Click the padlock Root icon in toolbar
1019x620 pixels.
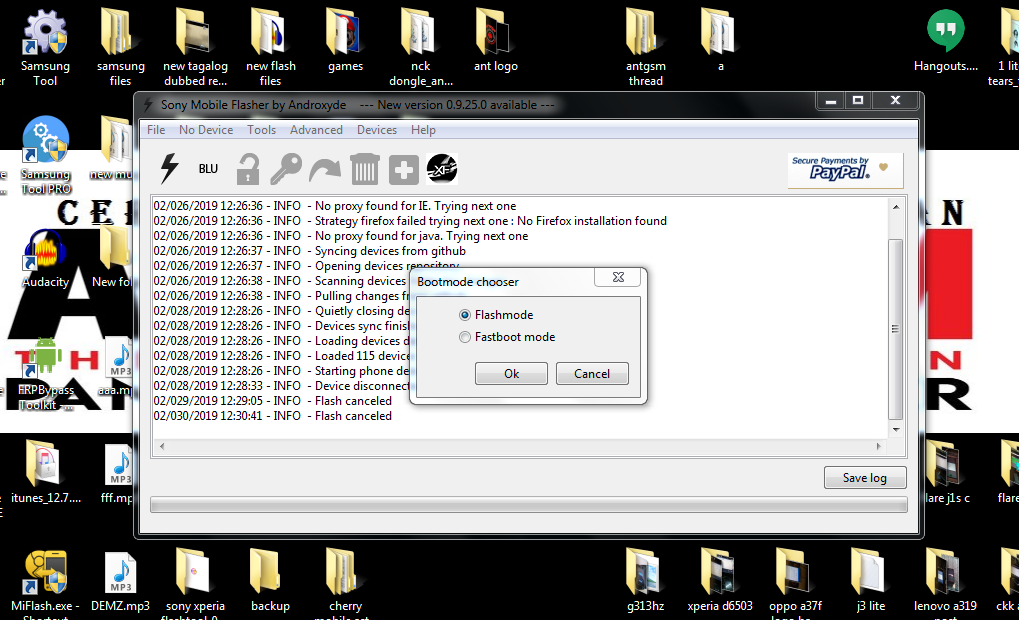[x=248, y=169]
